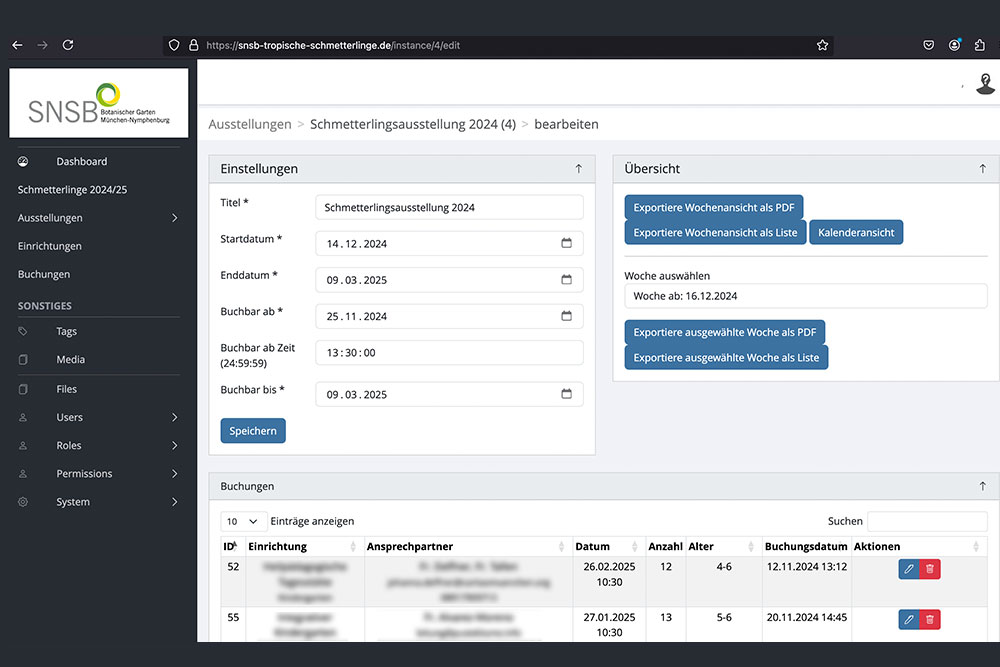Click edit pencil icon for booking 52
This screenshot has width=1000, height=667.
coord(908,569)
